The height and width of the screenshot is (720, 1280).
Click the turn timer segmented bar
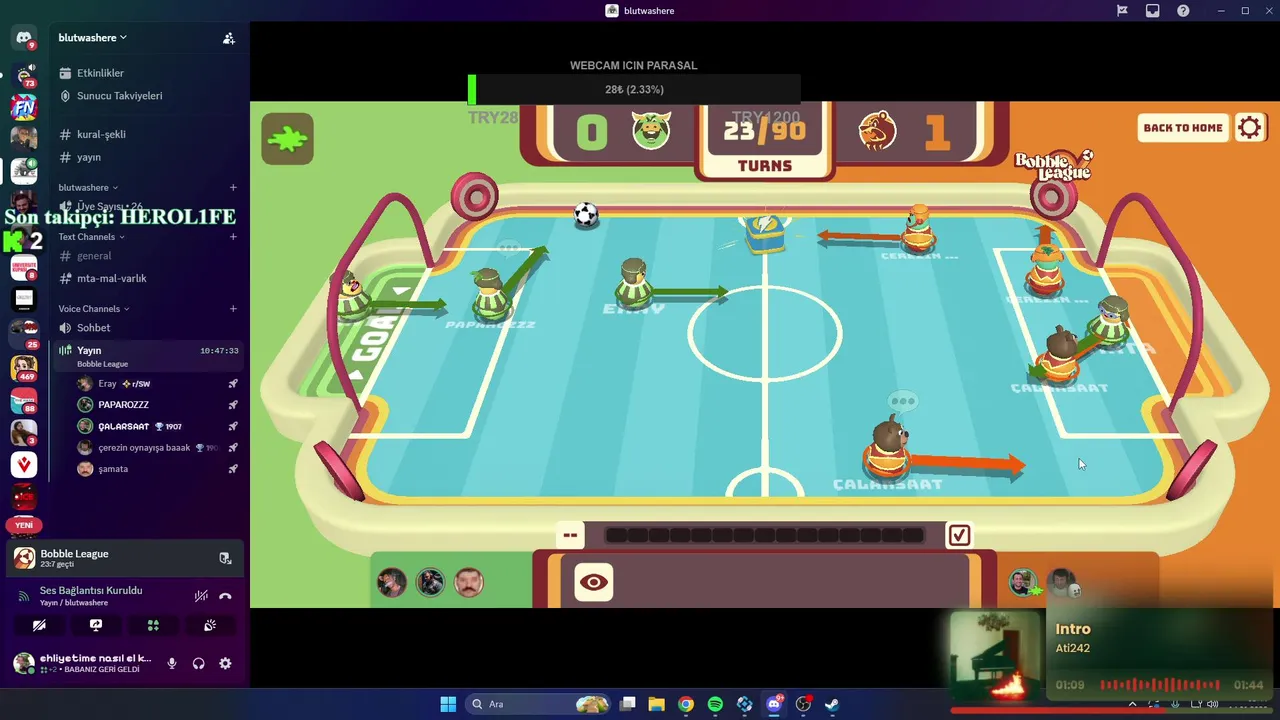click(765, 536)
